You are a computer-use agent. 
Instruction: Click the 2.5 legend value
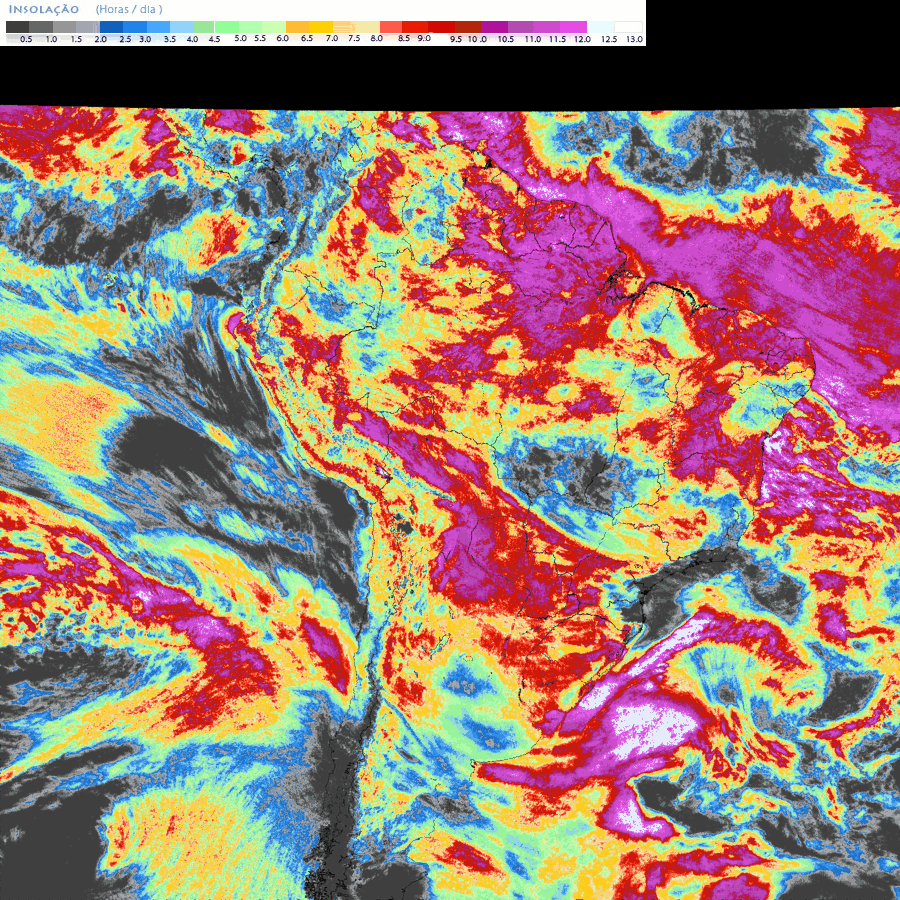125,40
